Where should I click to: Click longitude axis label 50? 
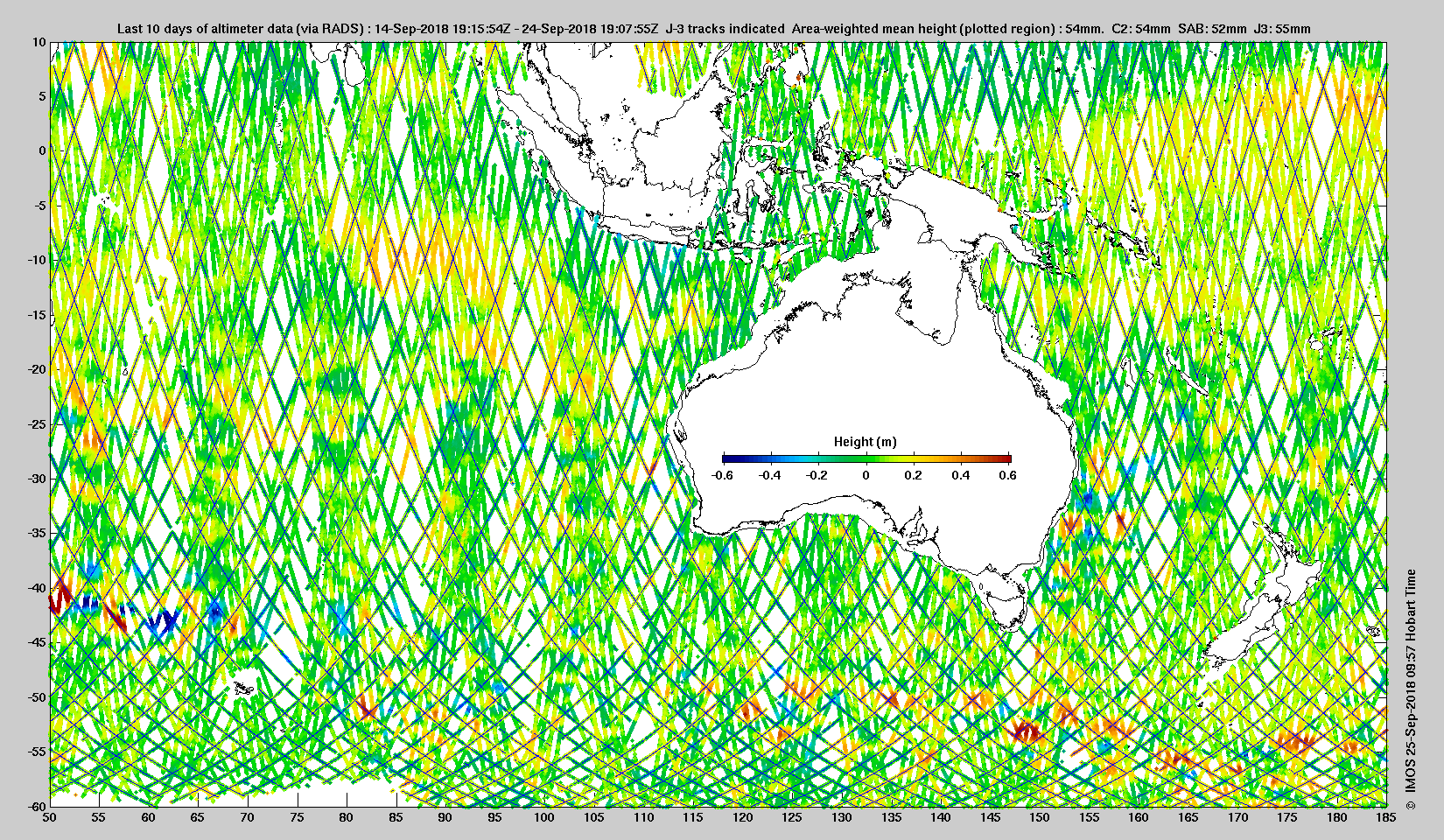coord(50,817)
